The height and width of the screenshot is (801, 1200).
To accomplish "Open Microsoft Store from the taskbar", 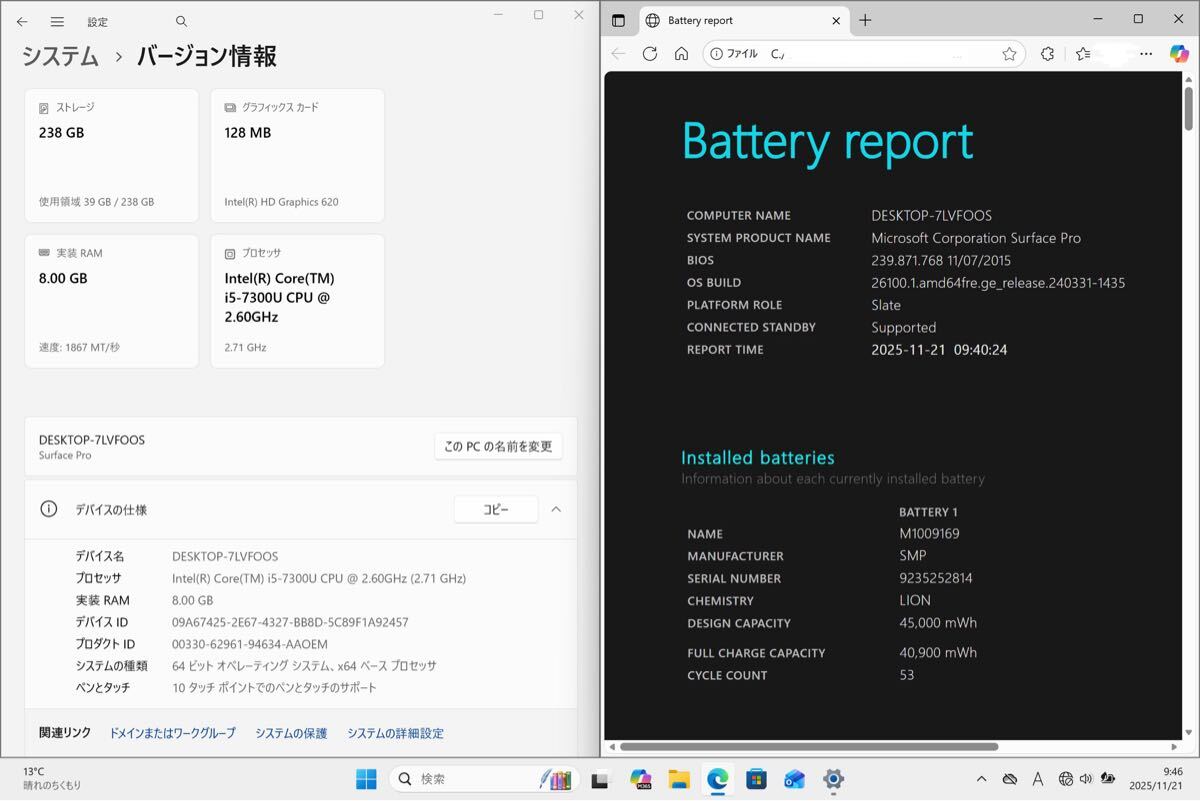I will [x=756, y=779].
